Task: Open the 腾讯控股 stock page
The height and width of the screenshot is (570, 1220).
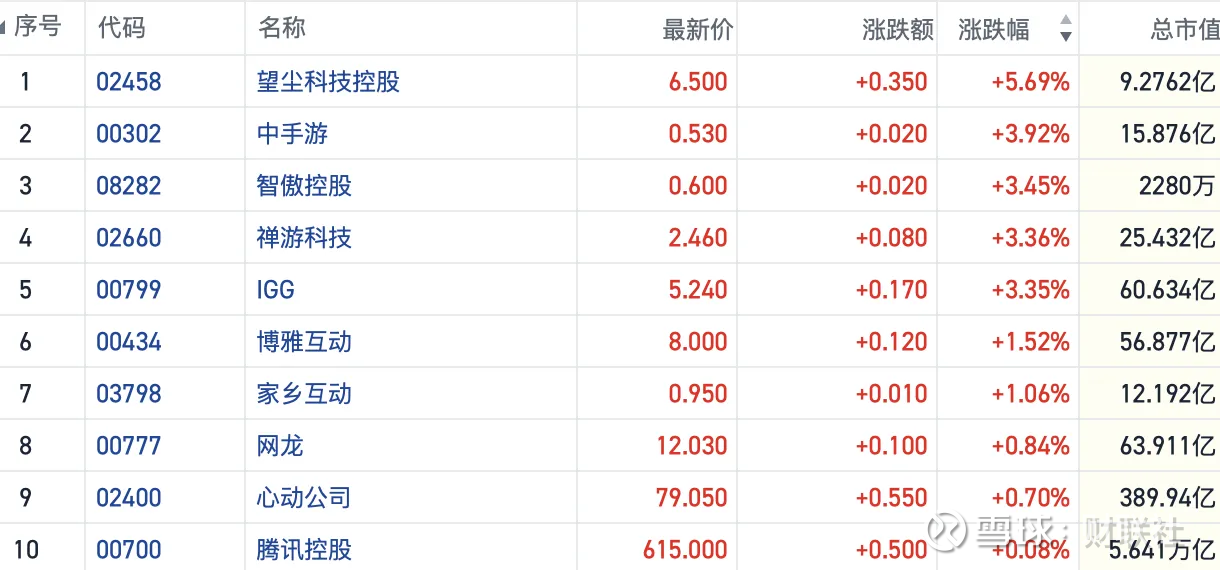Action: point(304,549)
